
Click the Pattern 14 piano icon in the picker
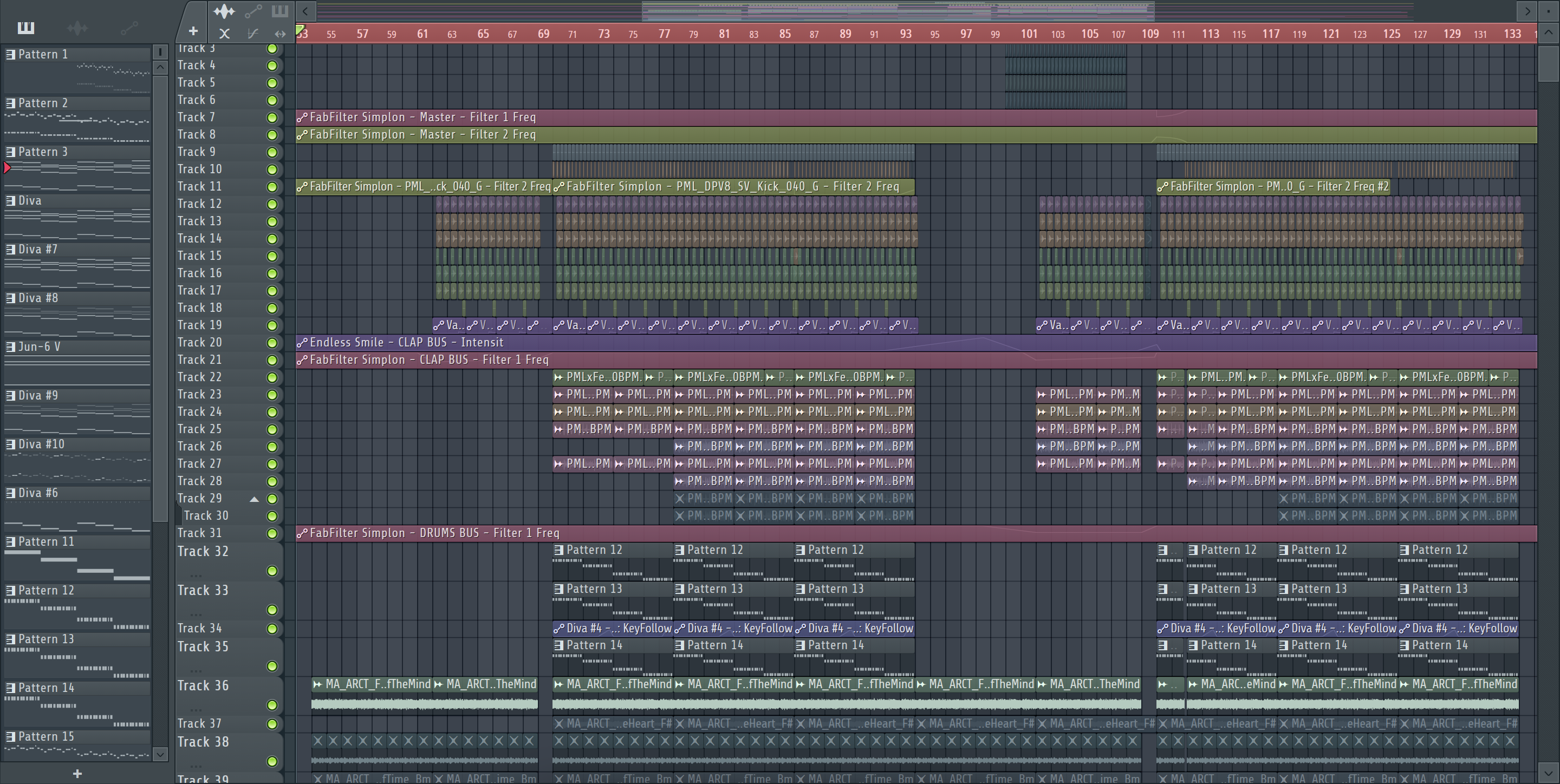pos(10,688)
